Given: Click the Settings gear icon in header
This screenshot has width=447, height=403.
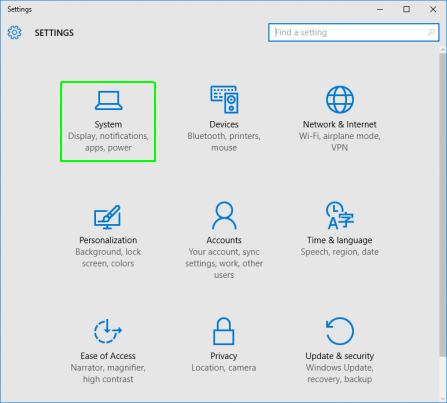Looking at the screenshot, I should 14,32.
